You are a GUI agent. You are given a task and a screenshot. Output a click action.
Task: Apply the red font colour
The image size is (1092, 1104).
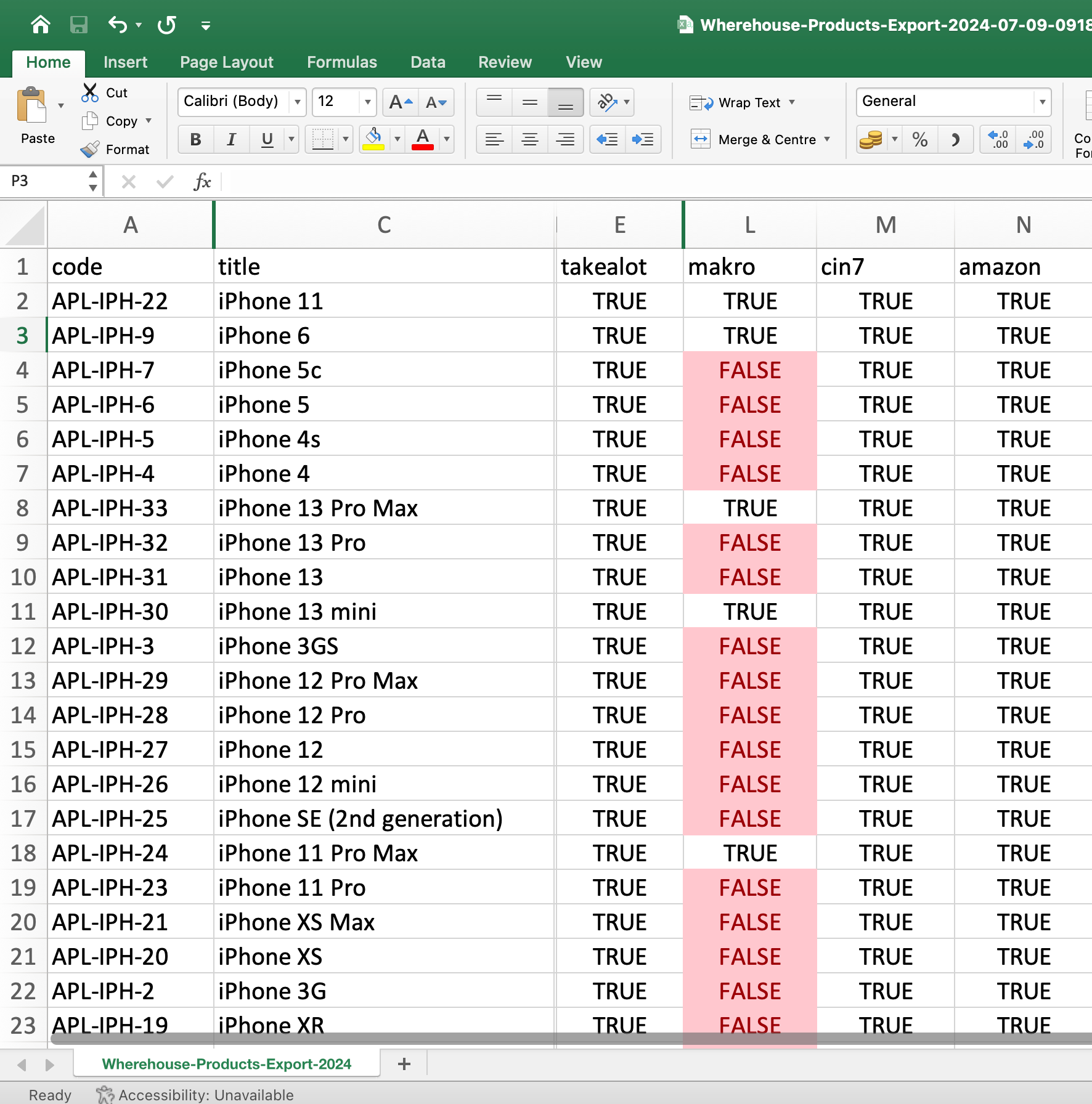423,139
